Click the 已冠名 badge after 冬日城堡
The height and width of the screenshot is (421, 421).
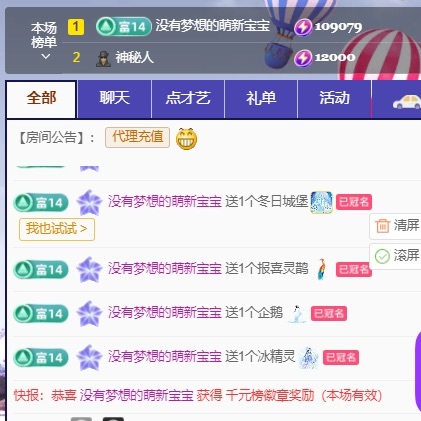354,202
